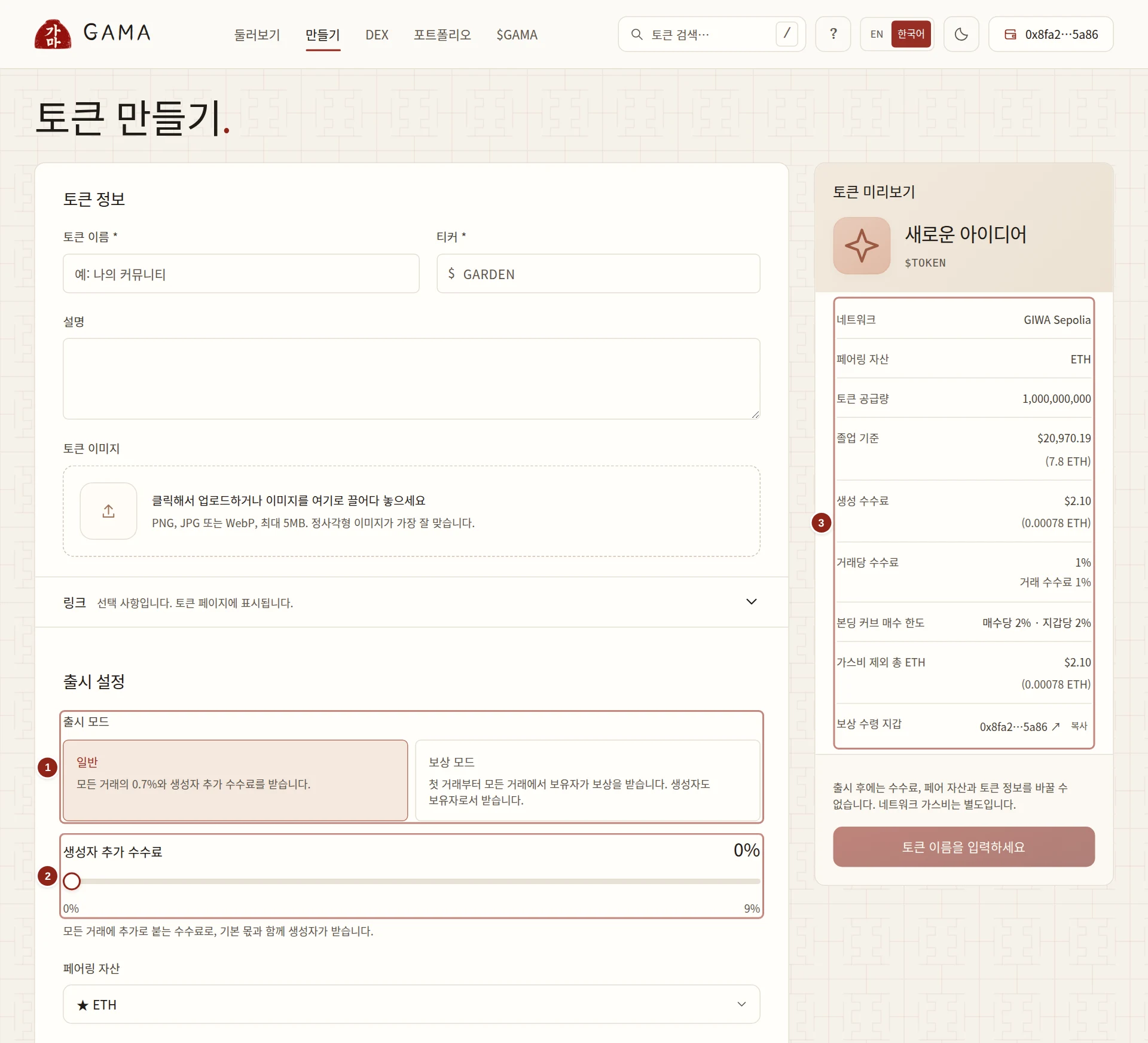Click the 생성자 추가 수수료 slider handle
This screenshot has height=1043, width=1148.
pyautogui.click(x=72, y=881)
